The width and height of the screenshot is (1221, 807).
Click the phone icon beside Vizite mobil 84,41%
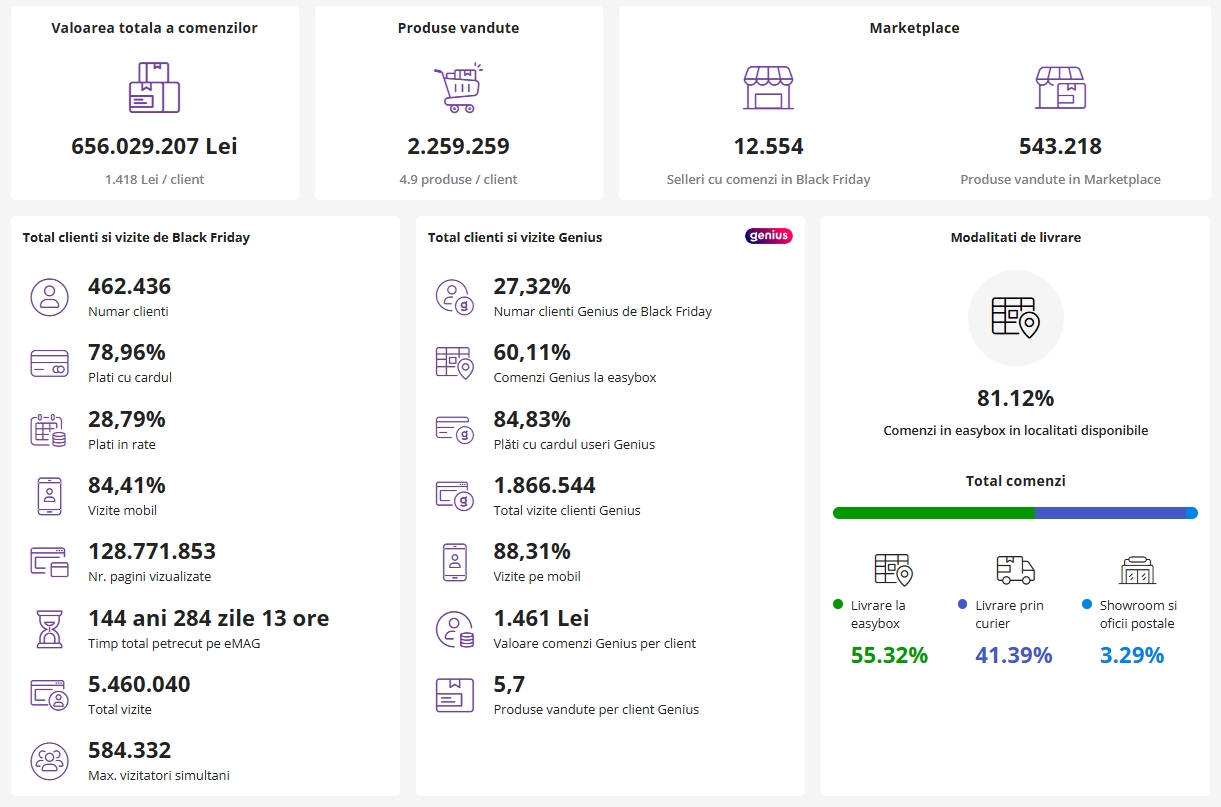49,496
